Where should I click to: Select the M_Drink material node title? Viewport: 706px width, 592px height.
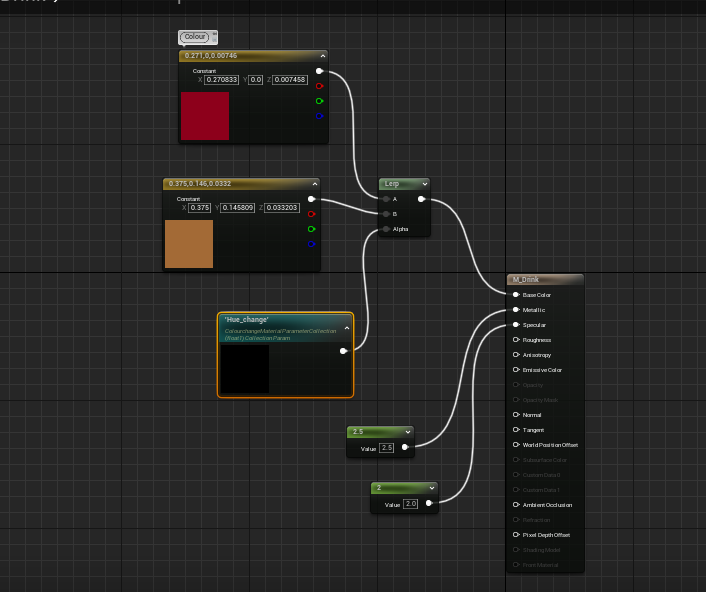544,280
